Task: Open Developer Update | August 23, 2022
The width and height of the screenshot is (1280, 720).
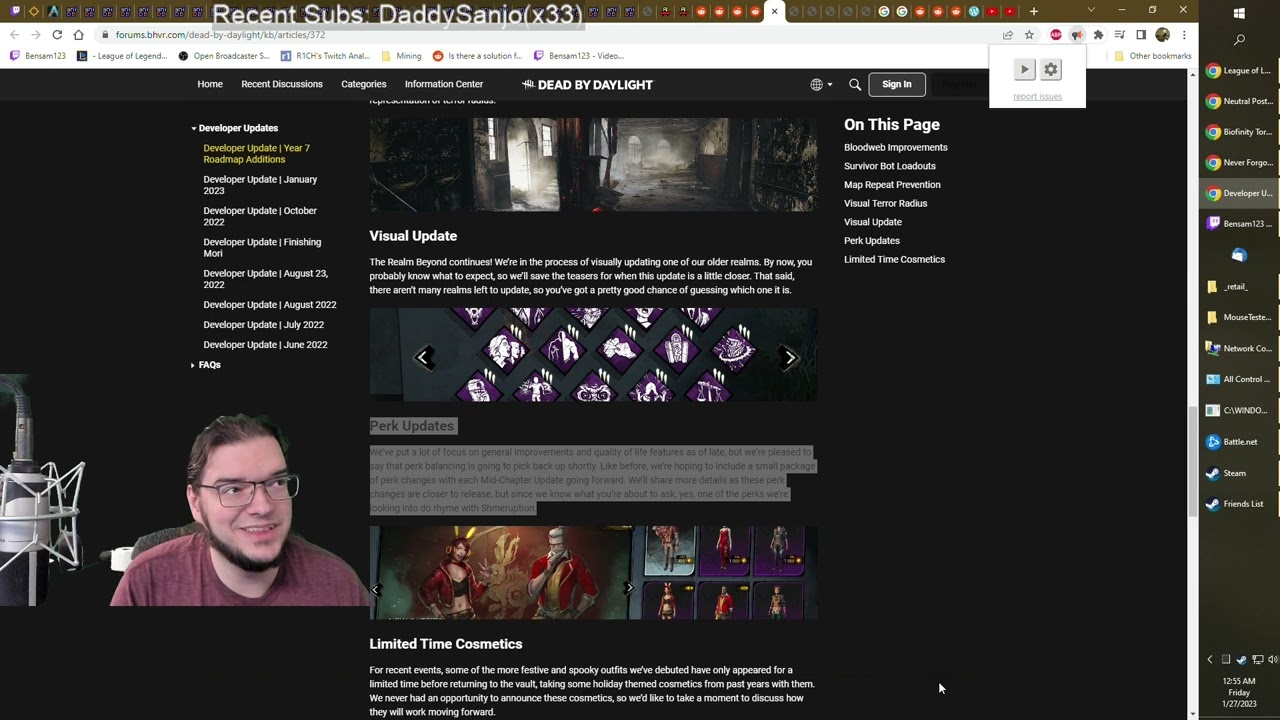Action: click(265, 279)
